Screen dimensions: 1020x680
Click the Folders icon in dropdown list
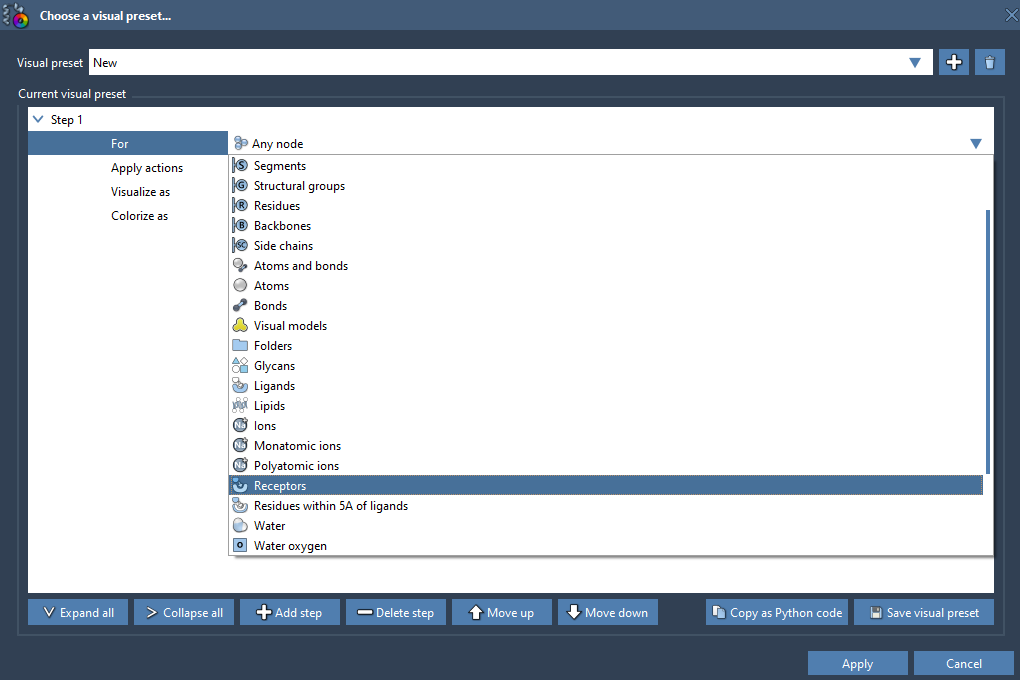coord(240,346)
